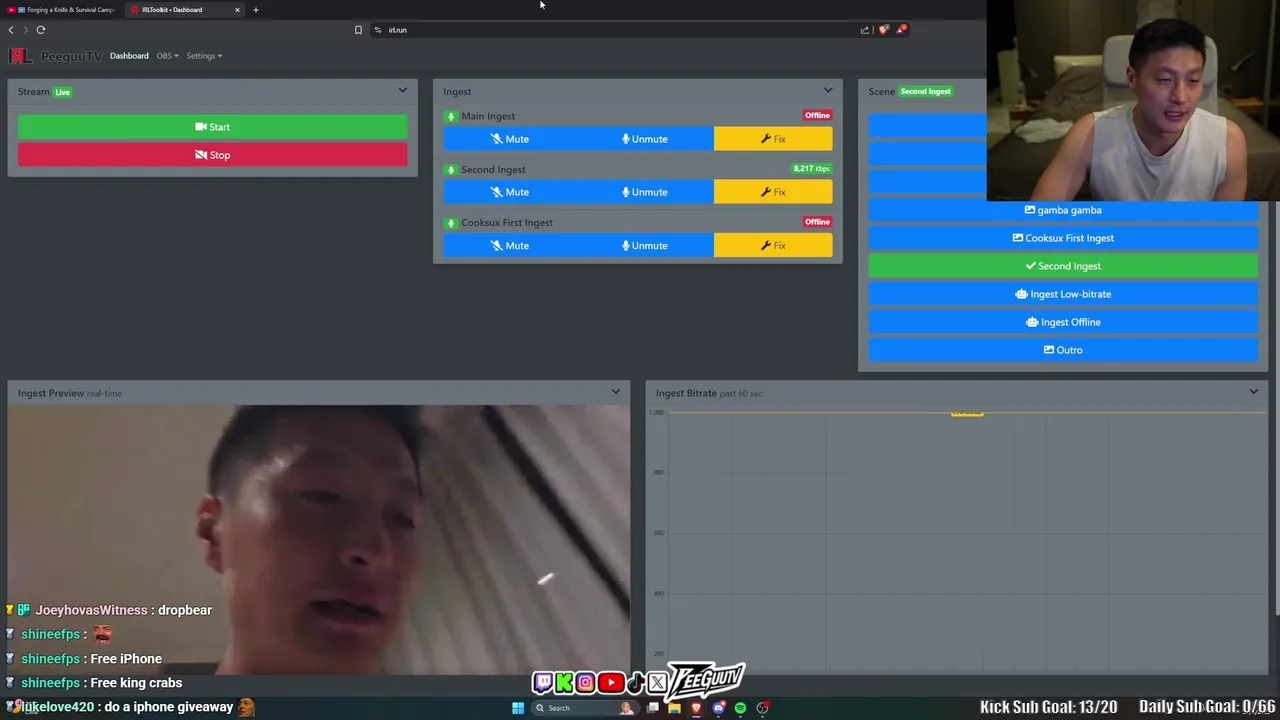Open the OBS dropdown menu
This screenshot has width=1280, height=720.
click(x=167, y=56)
